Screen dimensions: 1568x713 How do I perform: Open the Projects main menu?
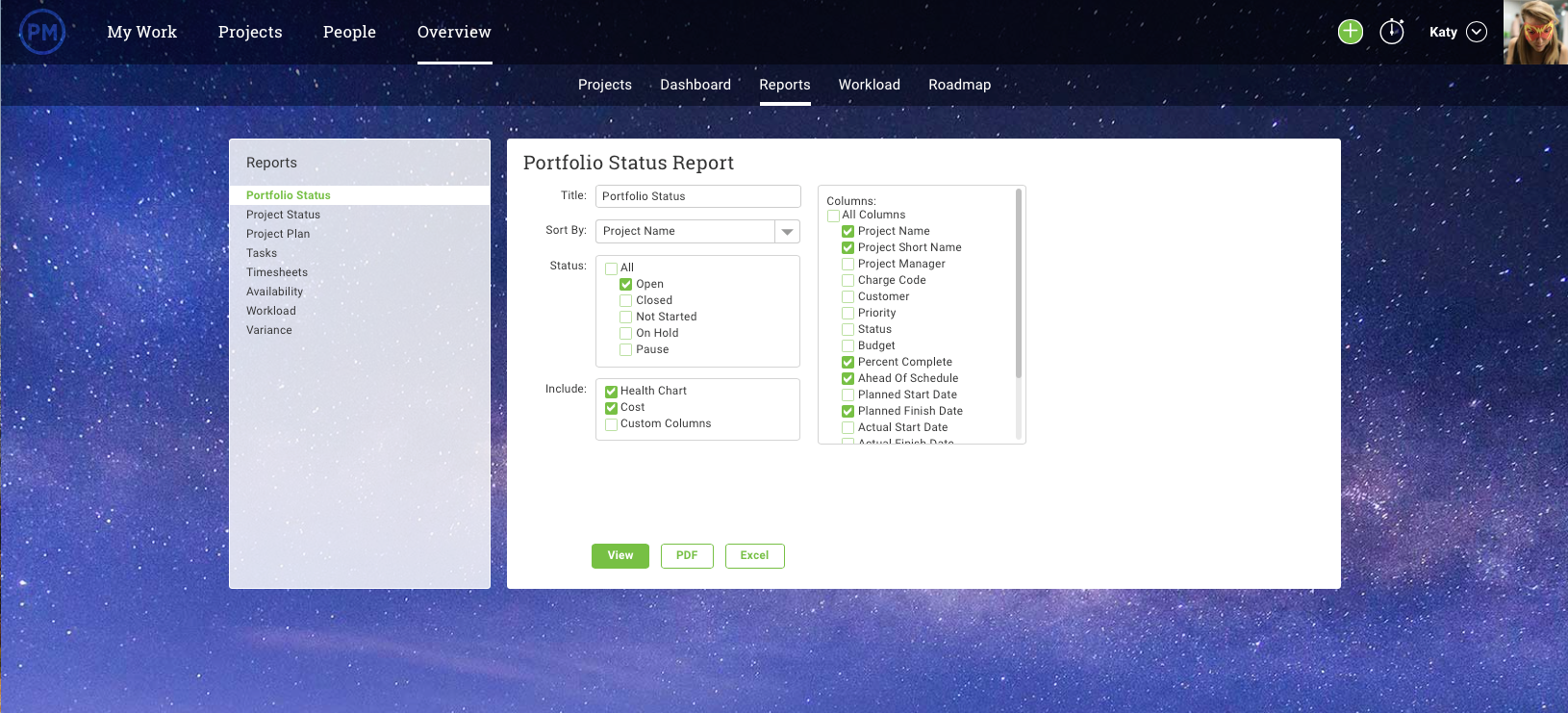250,32
